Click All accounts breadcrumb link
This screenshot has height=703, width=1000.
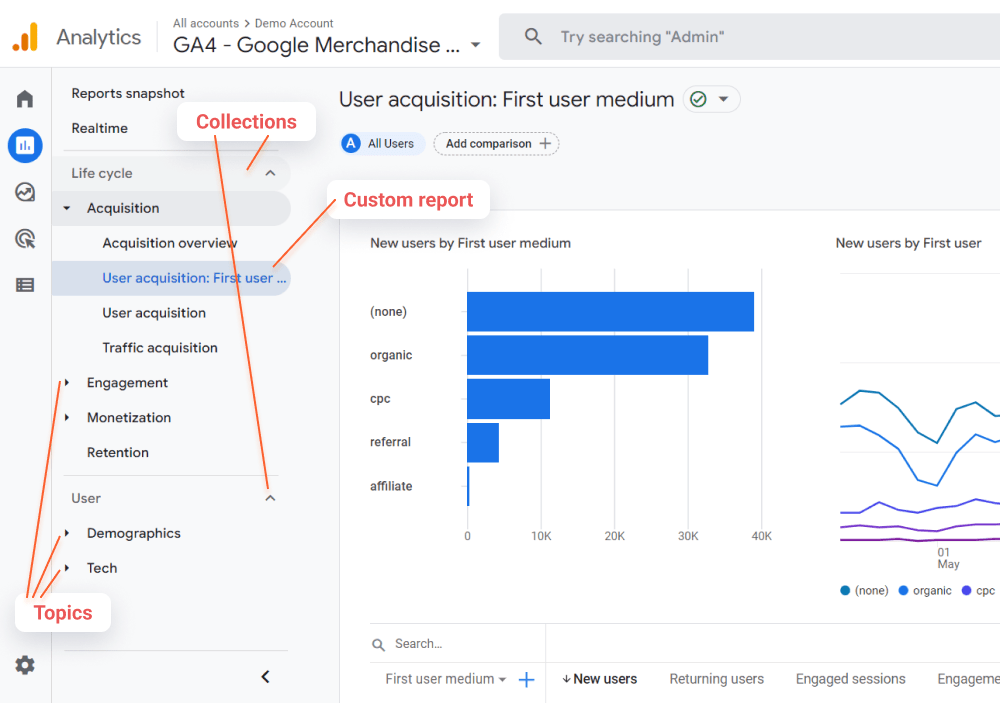point(205,23)
